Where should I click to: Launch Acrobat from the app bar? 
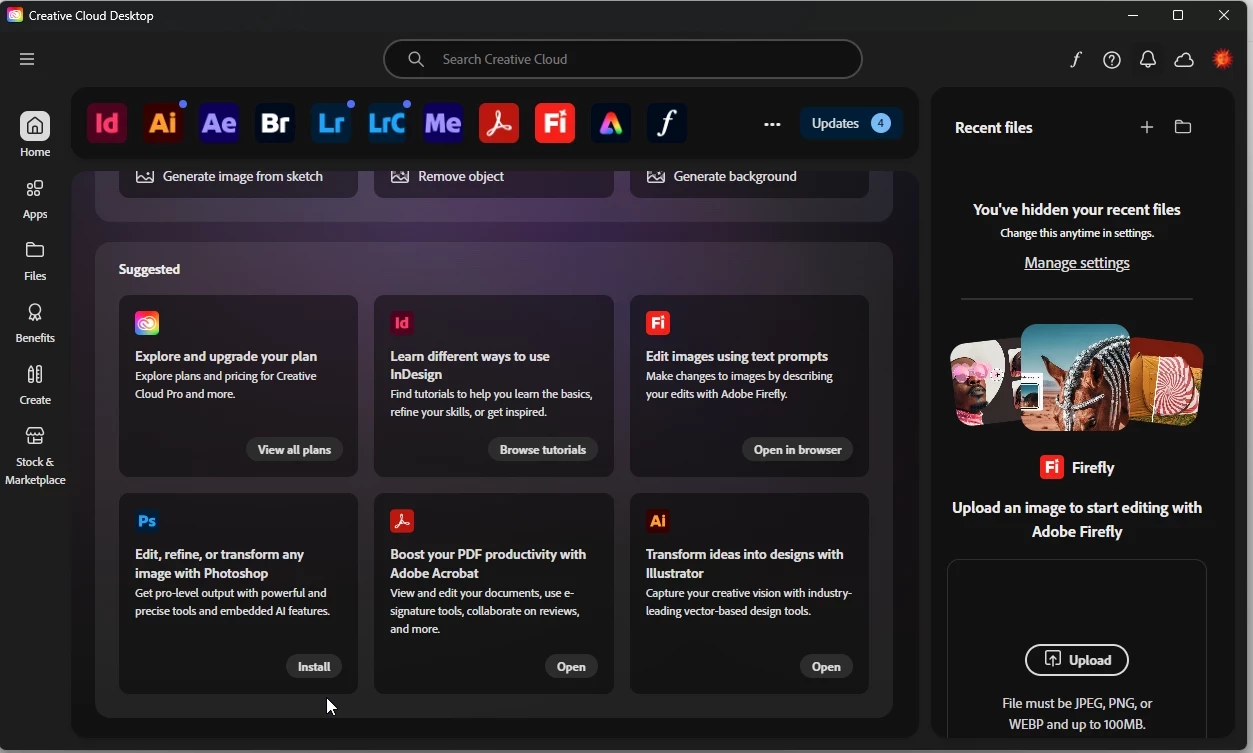pos(499,123)
